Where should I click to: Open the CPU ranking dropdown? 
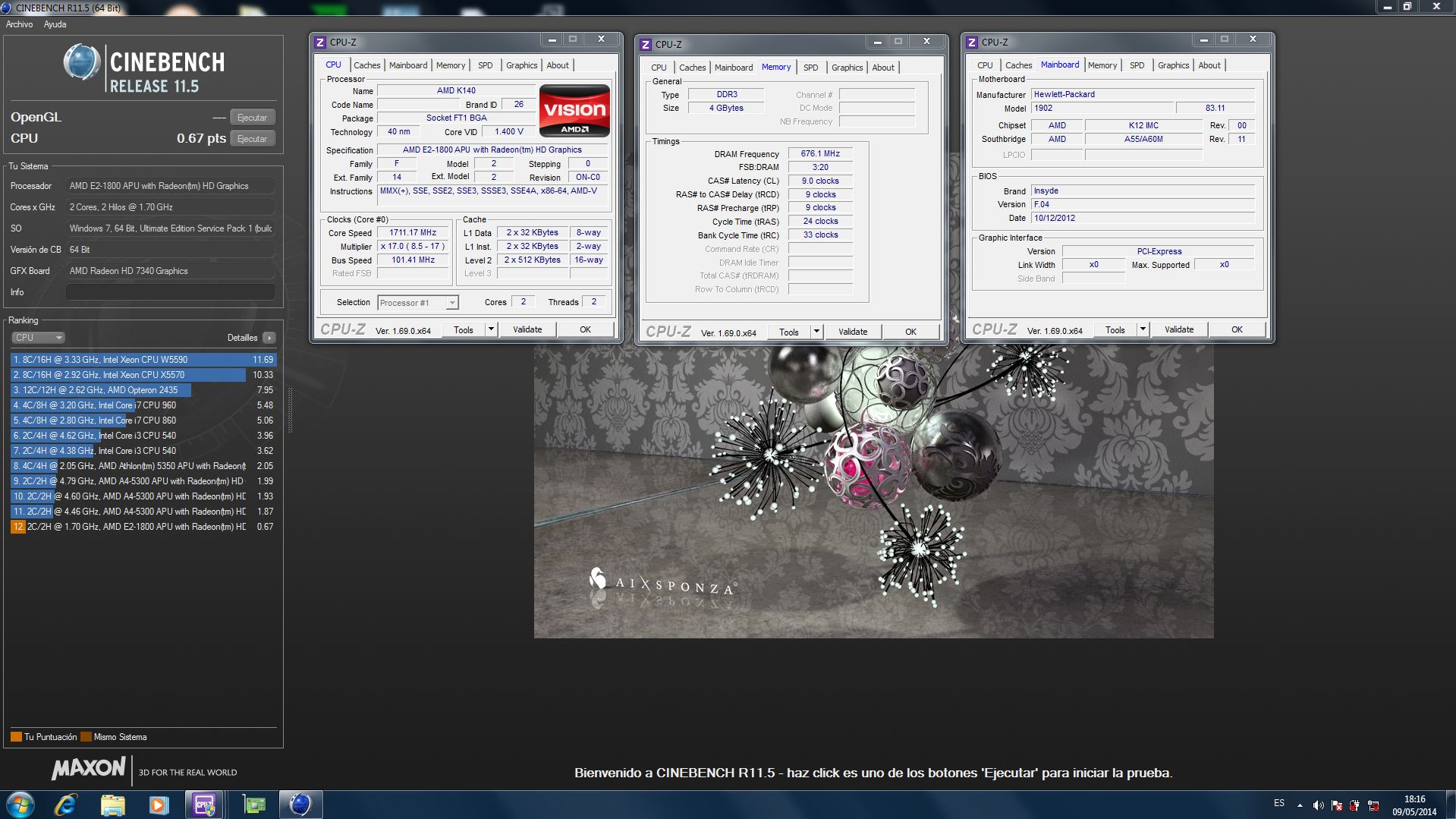(38, 338)
